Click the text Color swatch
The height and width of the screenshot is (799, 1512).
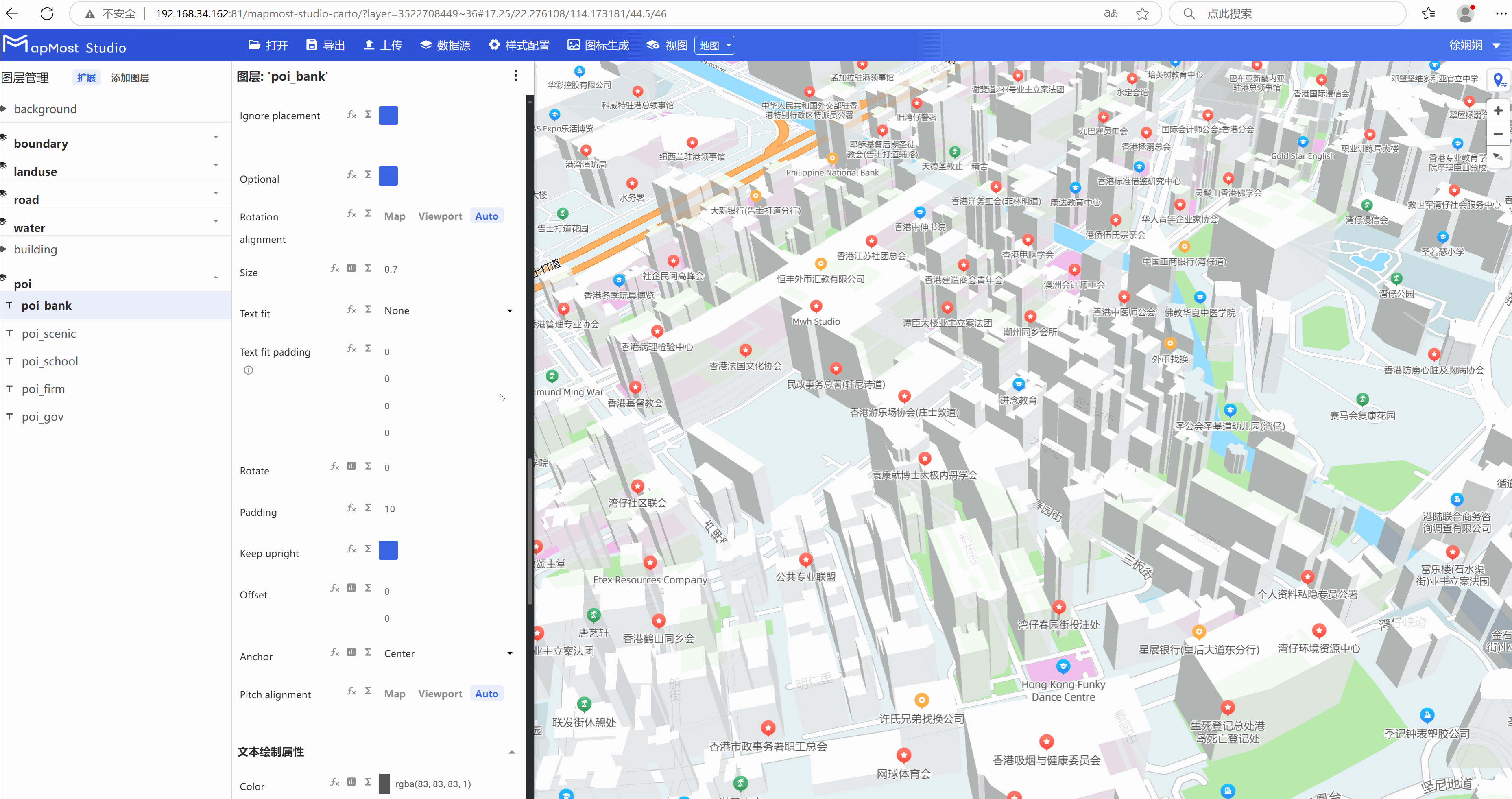click(384, 784)
